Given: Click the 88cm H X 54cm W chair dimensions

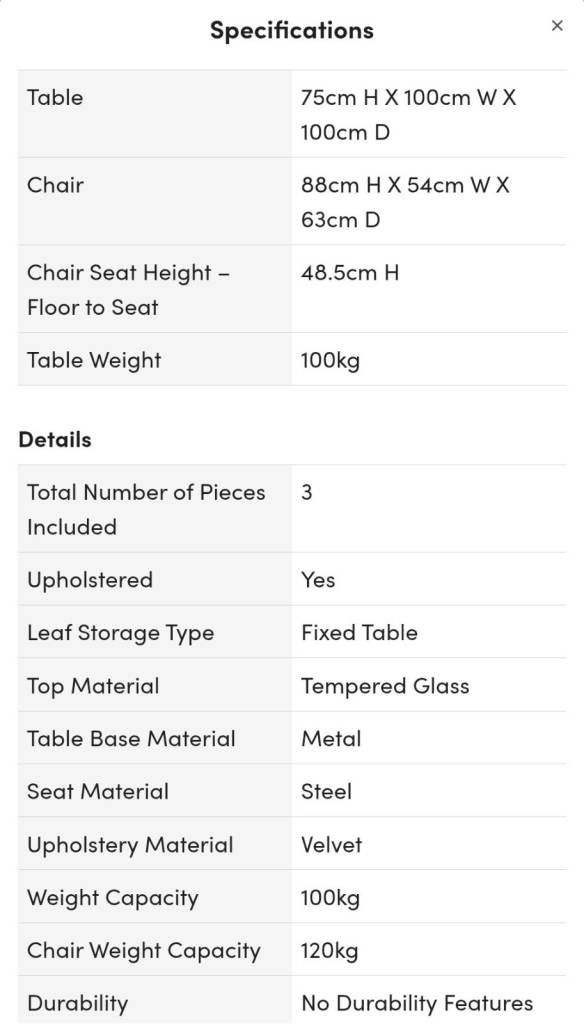Looking at the screenshot, I should tap(405, 202).
